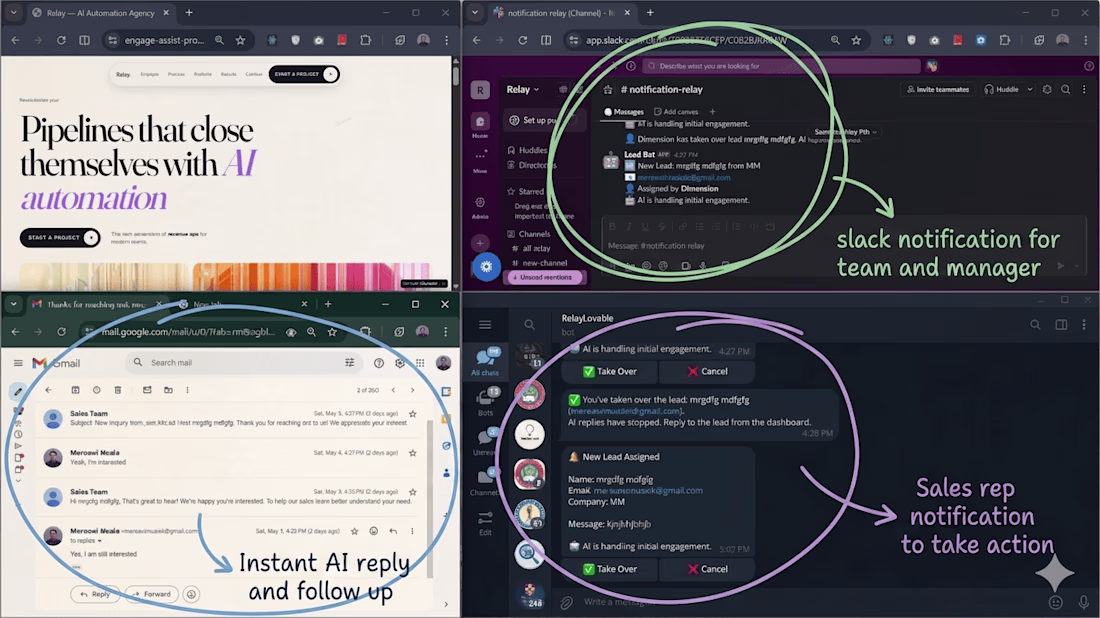This screenshot has height=618, width=1100.
Task: Switch to Messages tab in Slack channel
Action: coord(624,112)
